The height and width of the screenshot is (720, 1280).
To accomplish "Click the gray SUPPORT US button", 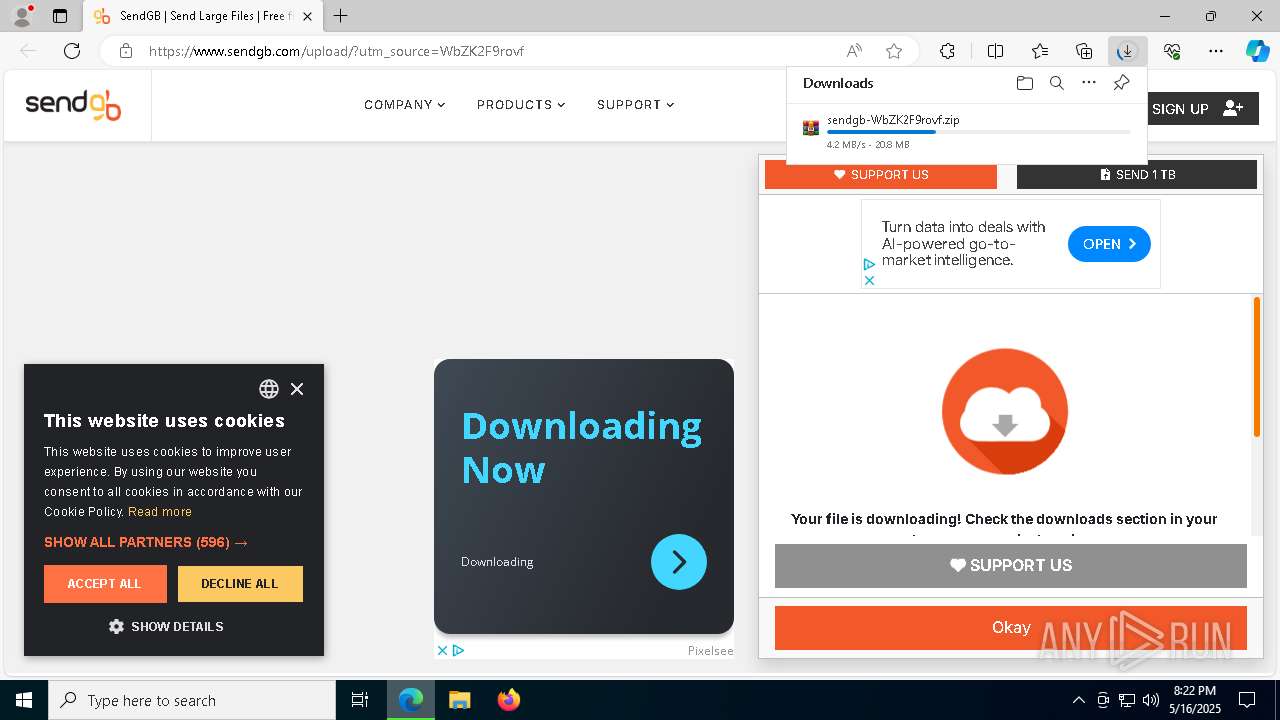I will (1011, 566).
